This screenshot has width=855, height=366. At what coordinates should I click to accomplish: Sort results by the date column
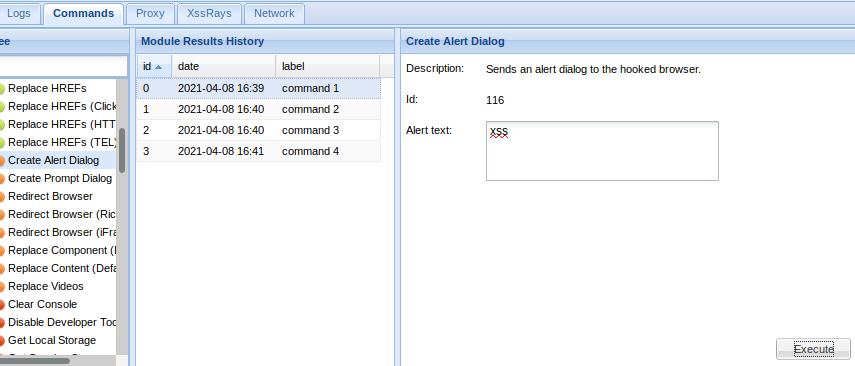click(224, 67)
